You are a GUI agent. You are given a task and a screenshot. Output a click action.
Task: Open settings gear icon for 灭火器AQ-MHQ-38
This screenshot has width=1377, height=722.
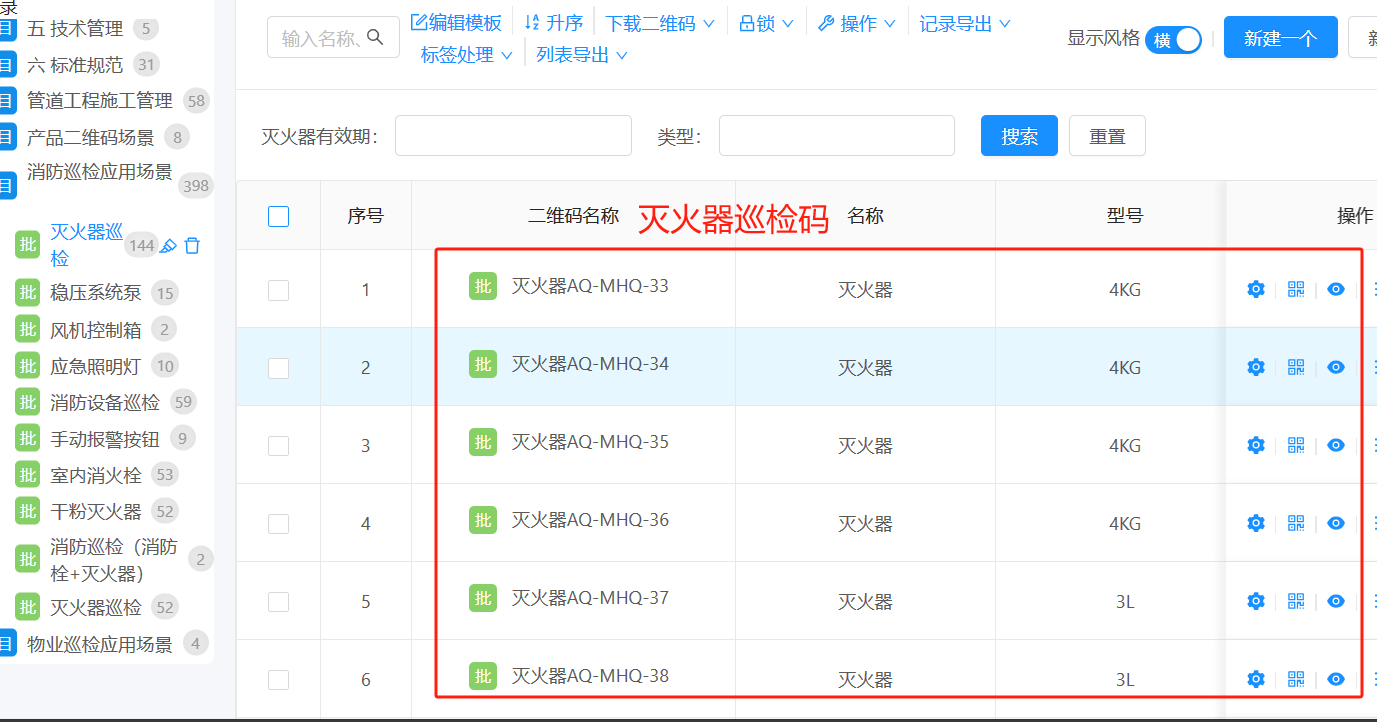pyautogui.click(x=1255, y=678)
